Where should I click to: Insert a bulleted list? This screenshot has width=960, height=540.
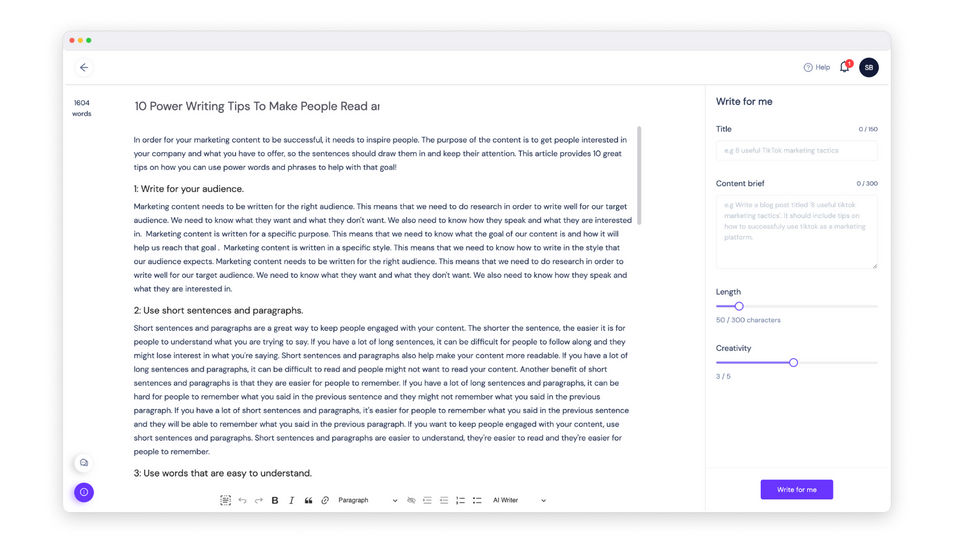pos(477,500)
